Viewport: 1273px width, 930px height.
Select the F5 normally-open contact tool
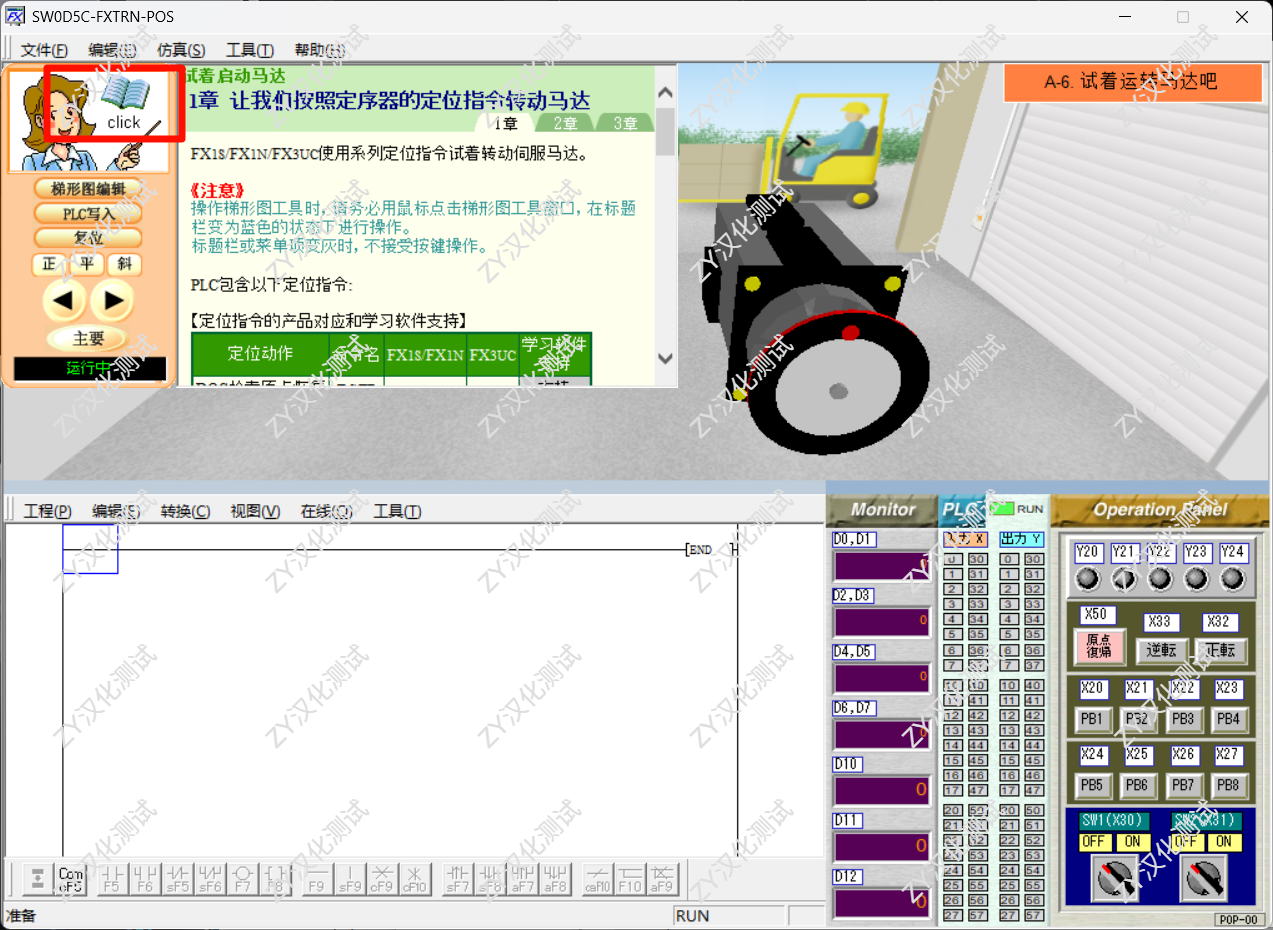(111, 878)
